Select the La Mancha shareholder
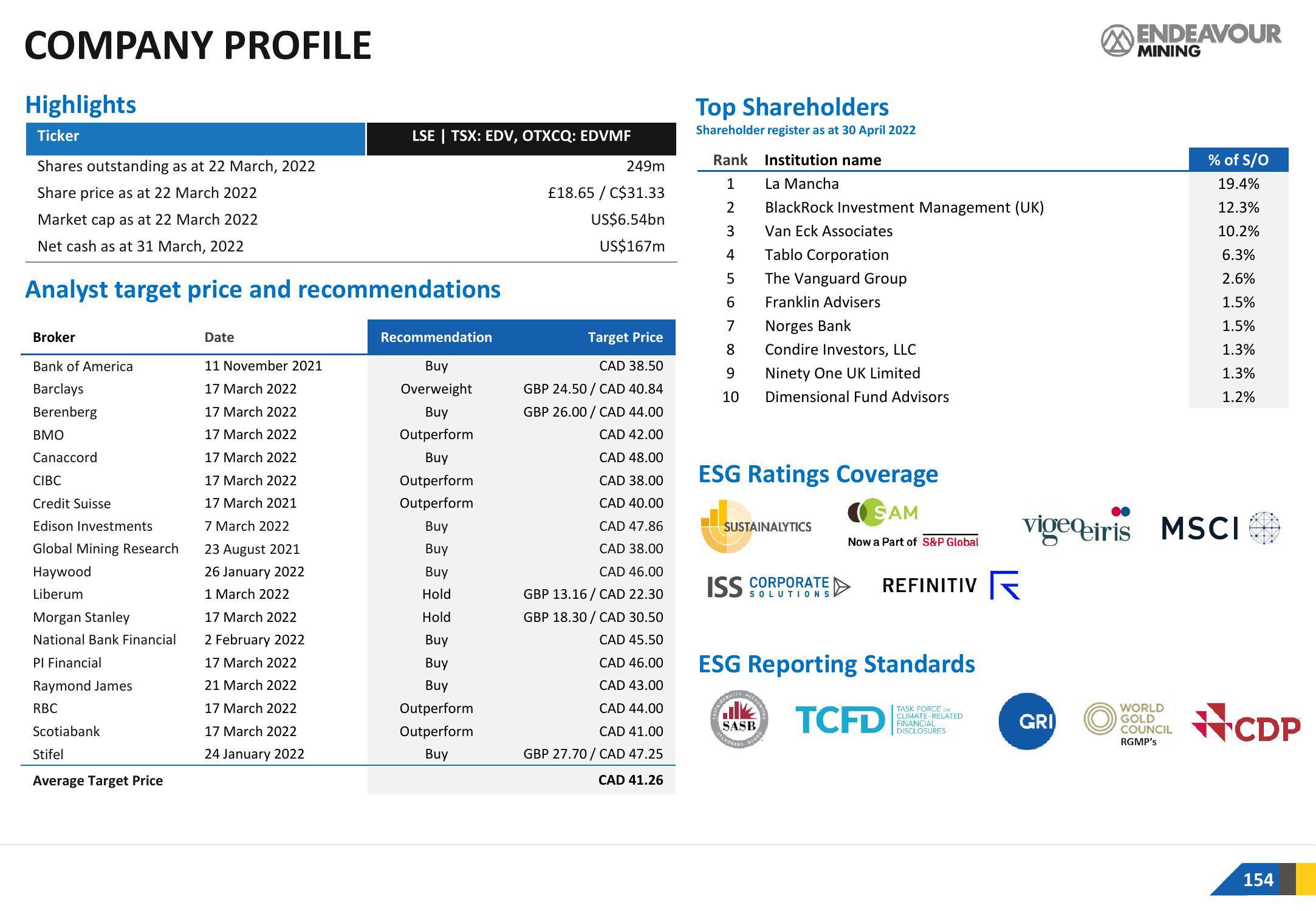 [801, 183]
